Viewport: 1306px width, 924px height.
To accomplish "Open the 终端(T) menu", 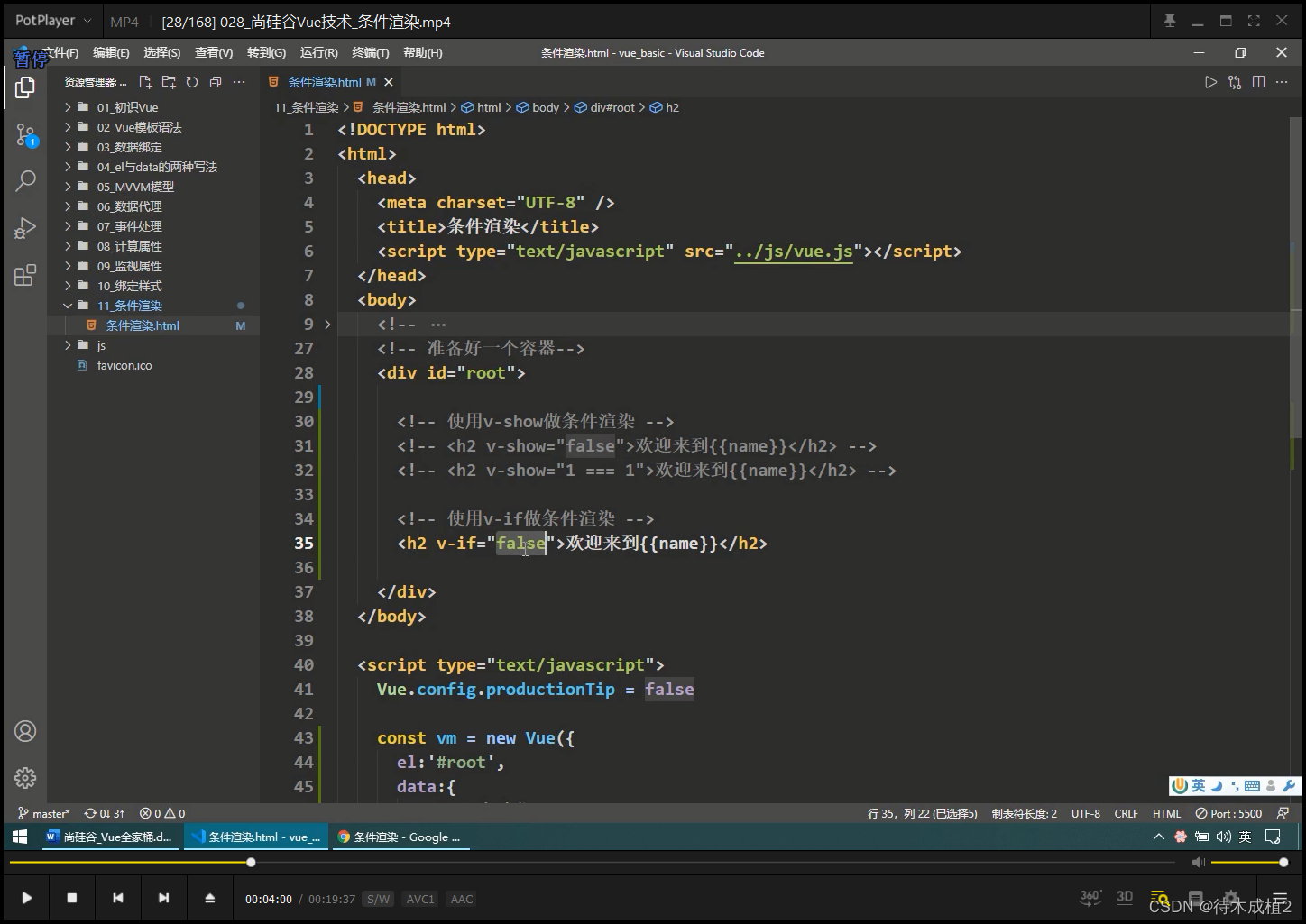I will [x=371, y=53].
